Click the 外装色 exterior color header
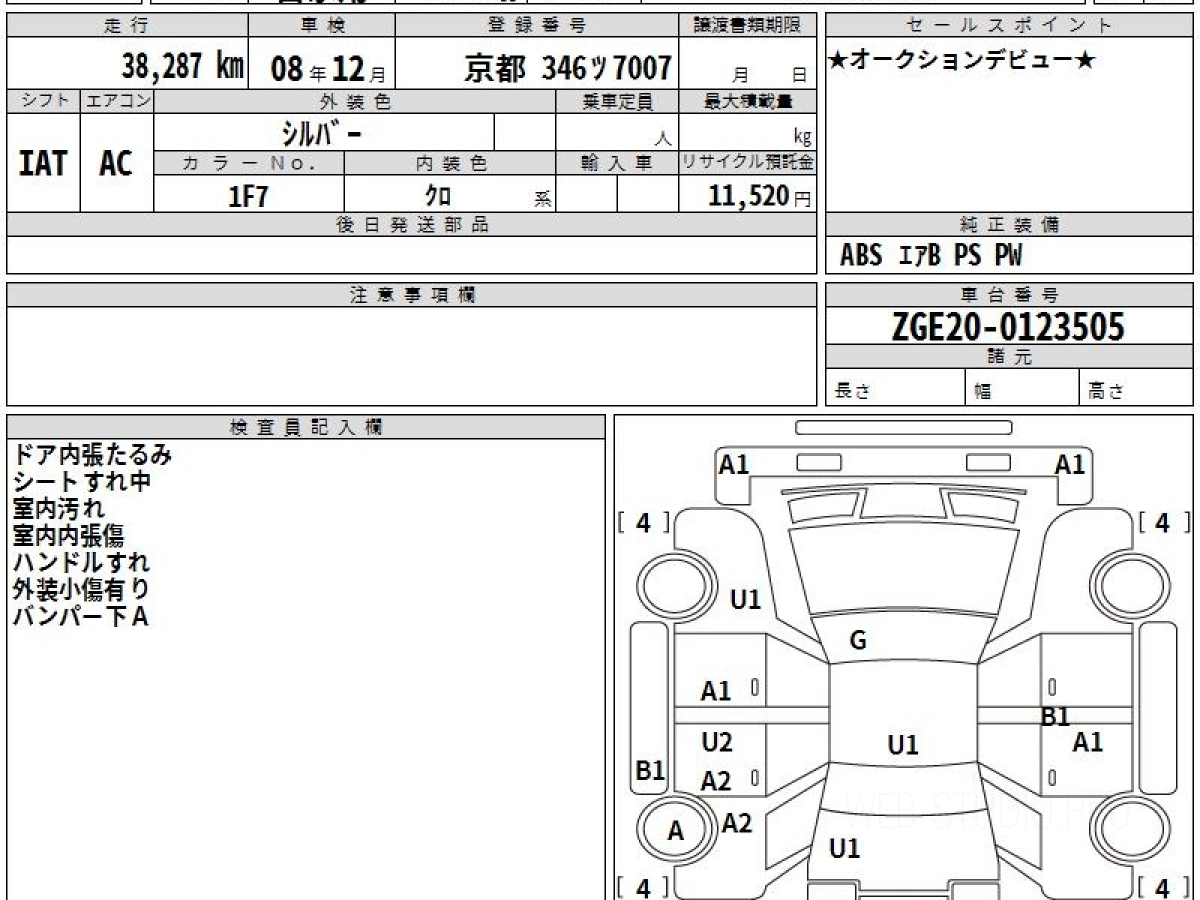Image resolution: width=1200 pixels, height=900 pixels. coord(355,101)
